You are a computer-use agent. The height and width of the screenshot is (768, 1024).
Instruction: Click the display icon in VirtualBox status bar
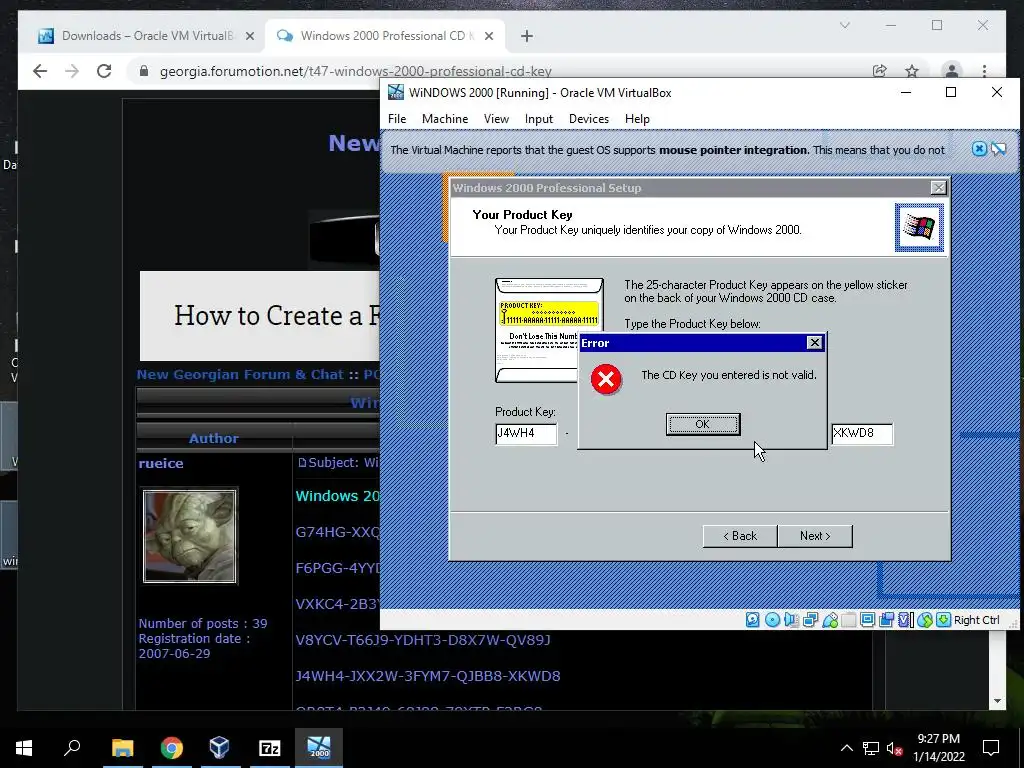coord(867,620)
